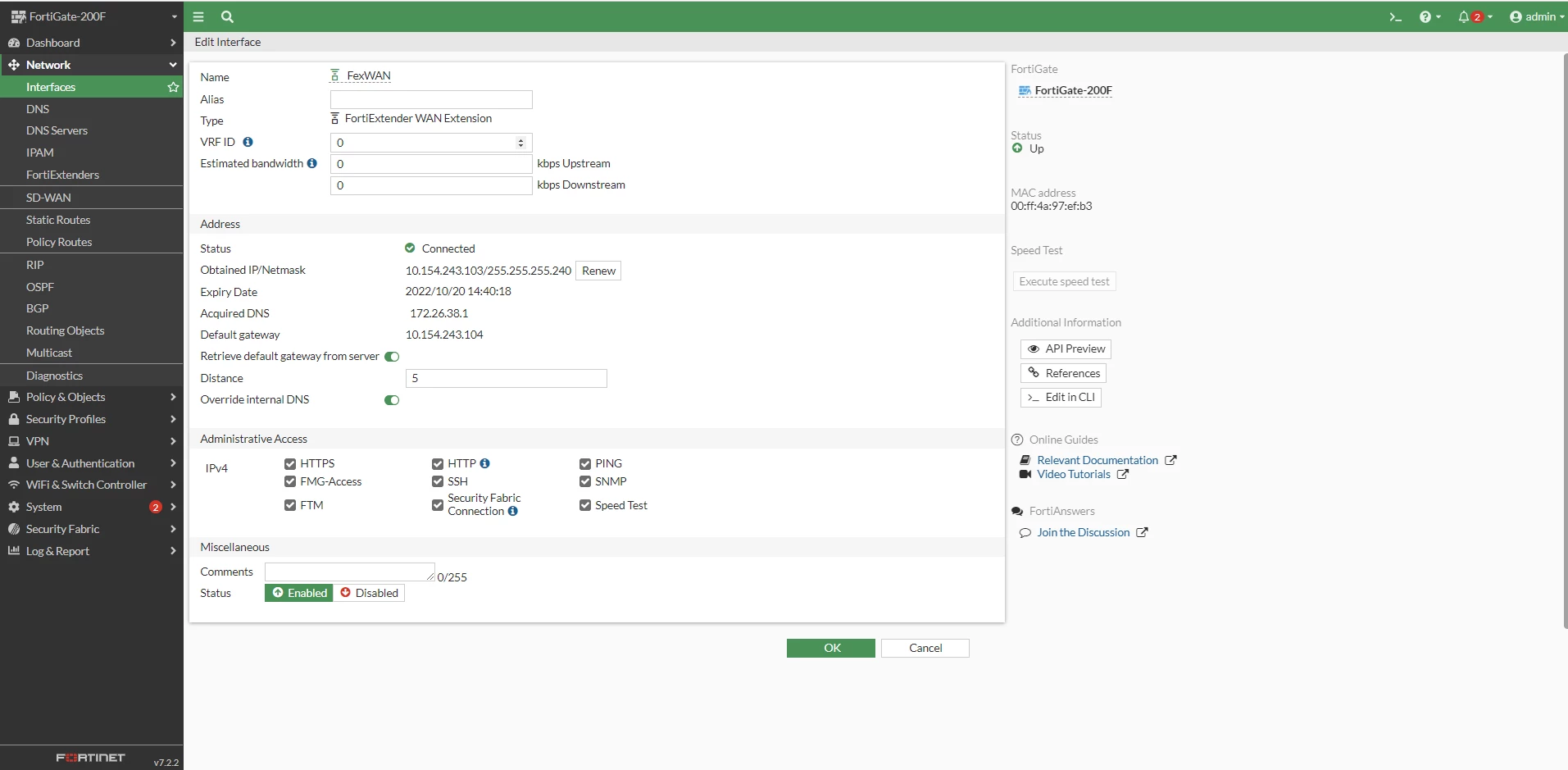
Task: Collapse the Network menu chevron
Action: coord(173,65)
